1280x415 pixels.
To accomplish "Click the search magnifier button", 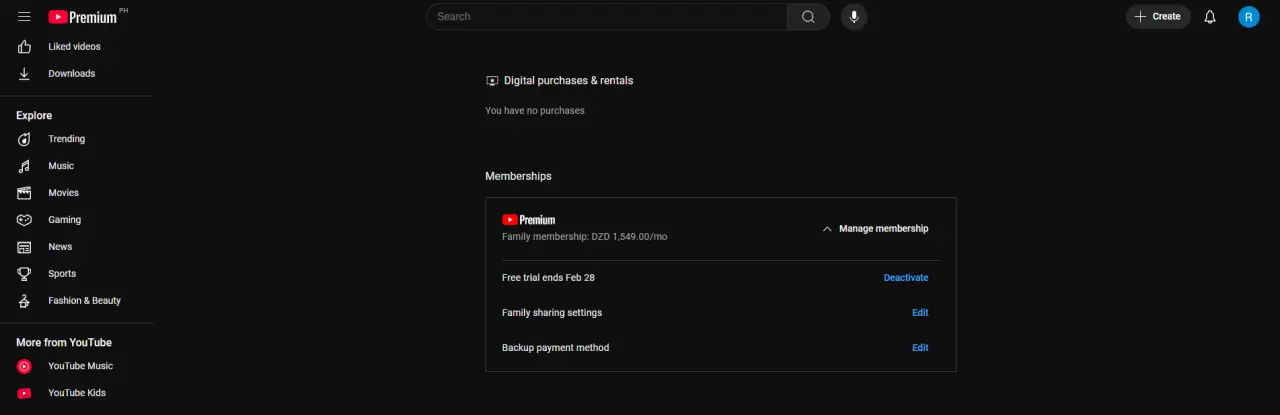I will [808, 17].
